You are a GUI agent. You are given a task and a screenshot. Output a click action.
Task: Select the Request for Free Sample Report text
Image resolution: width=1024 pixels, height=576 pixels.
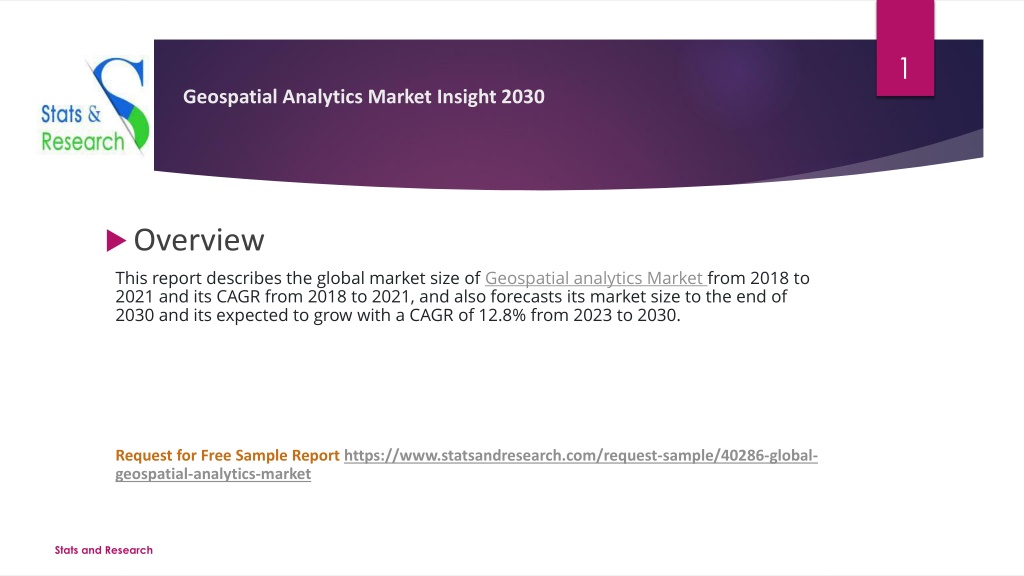click(227, 455)
